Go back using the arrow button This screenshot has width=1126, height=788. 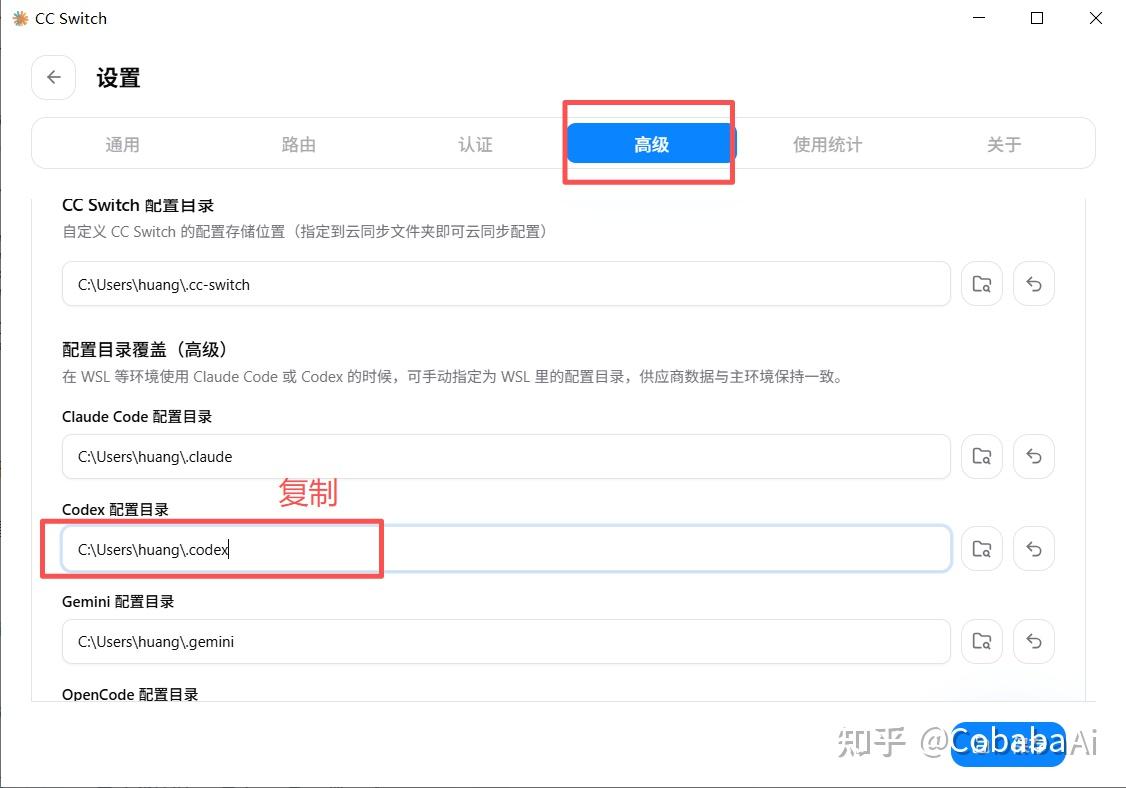coord(54,78)
